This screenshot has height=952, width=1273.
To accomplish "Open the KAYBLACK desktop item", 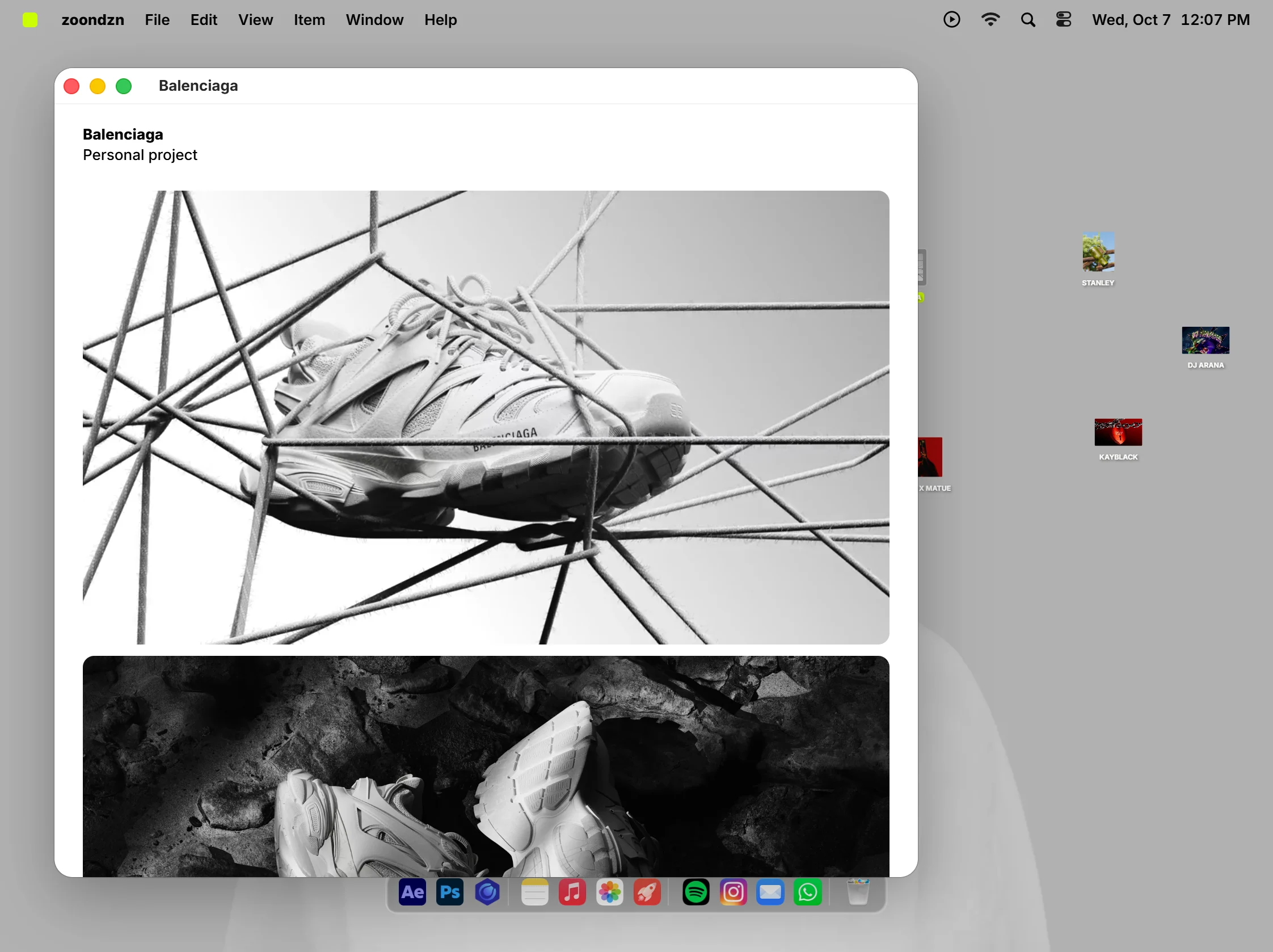I will click(x=1118, y=440).
